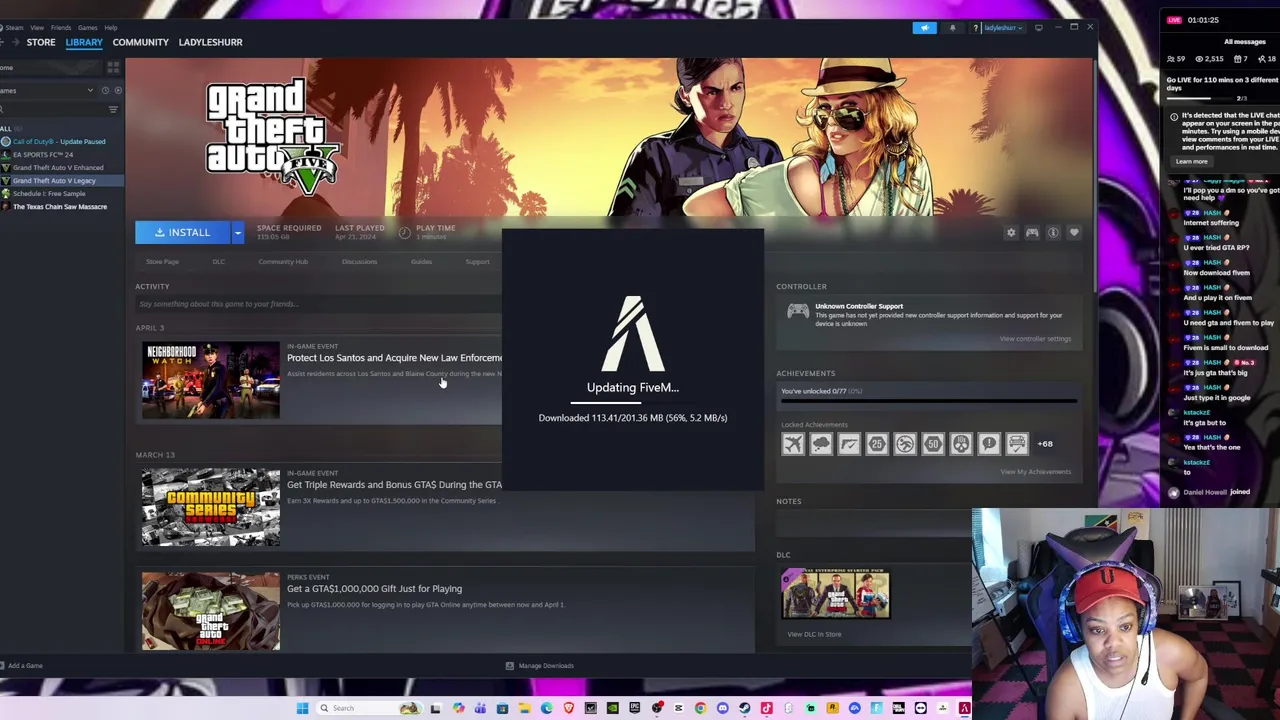
Task: Open the Guides link
Action: (421, 262)
